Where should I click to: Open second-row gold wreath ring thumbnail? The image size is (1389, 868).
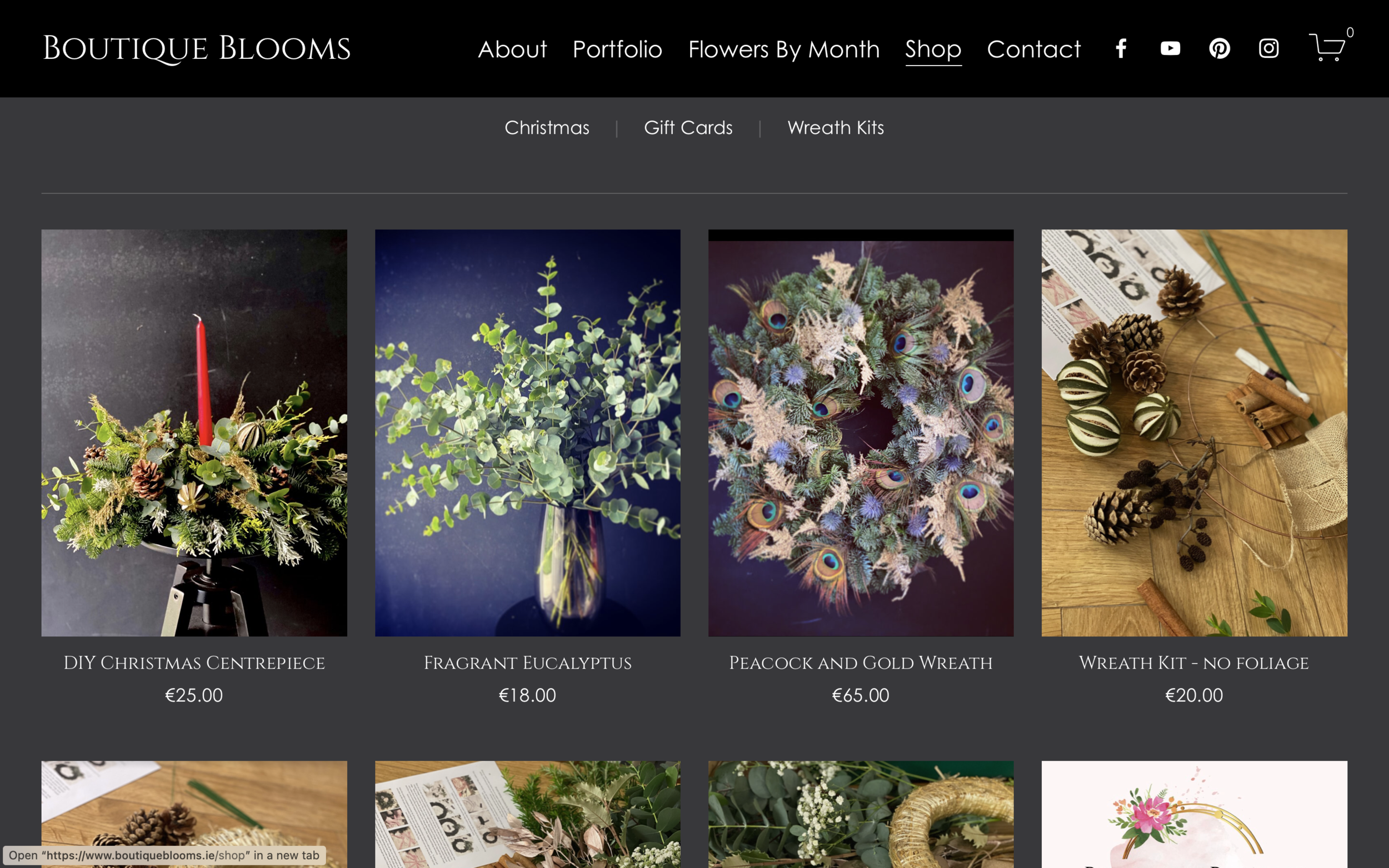click(x=861, y=815)
